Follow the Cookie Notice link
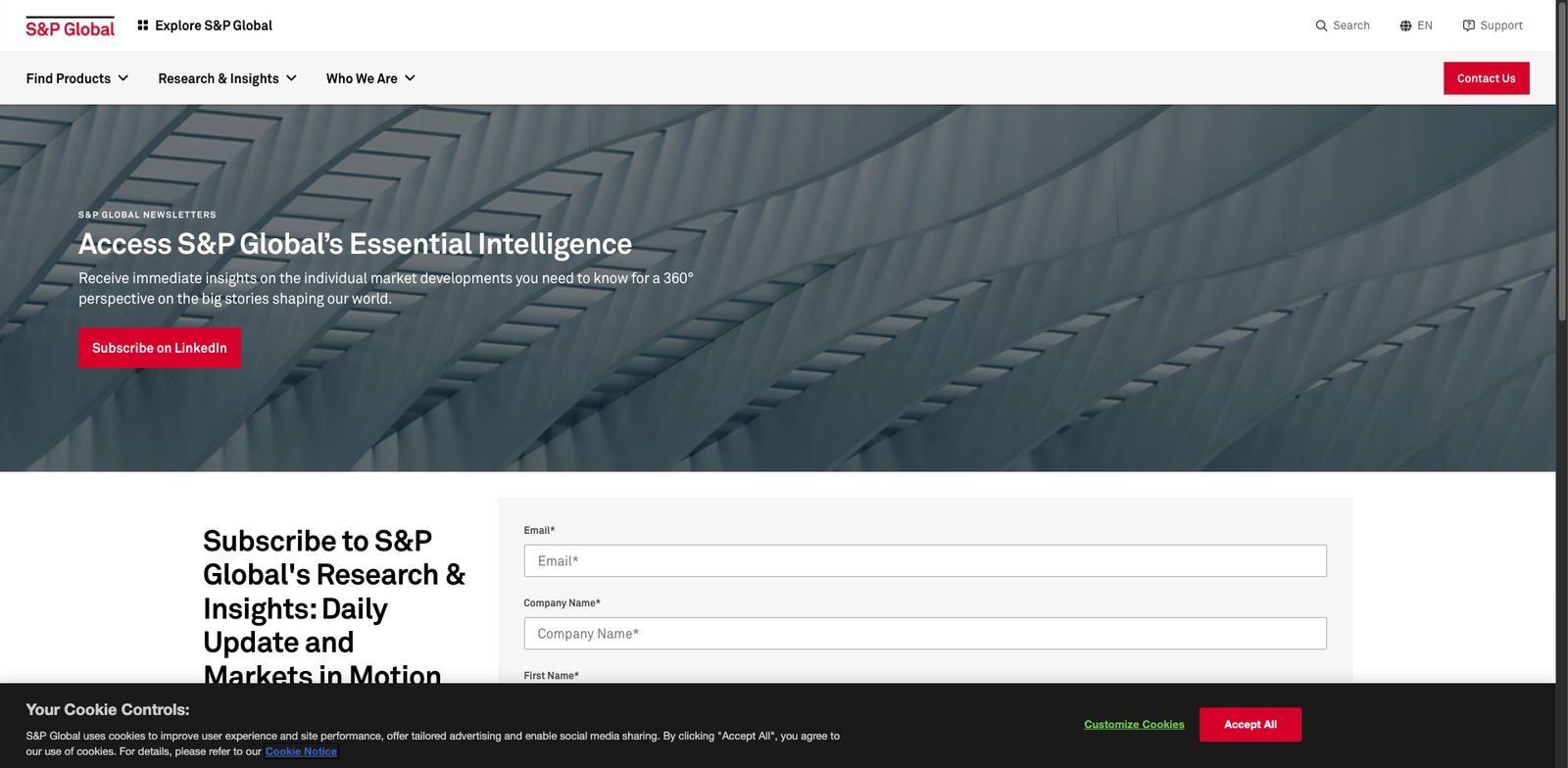 pyautogui.click(x=301, y=751)
